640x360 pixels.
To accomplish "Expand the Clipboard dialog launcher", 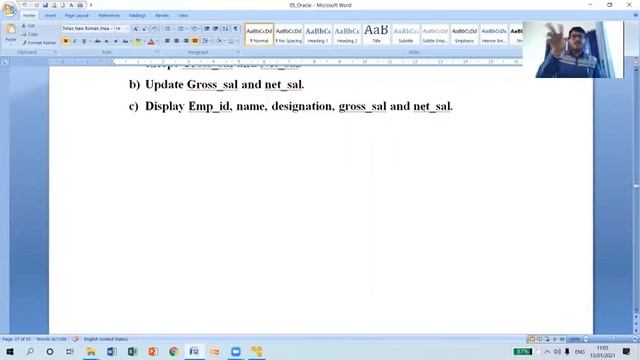I will click(56, 52).
